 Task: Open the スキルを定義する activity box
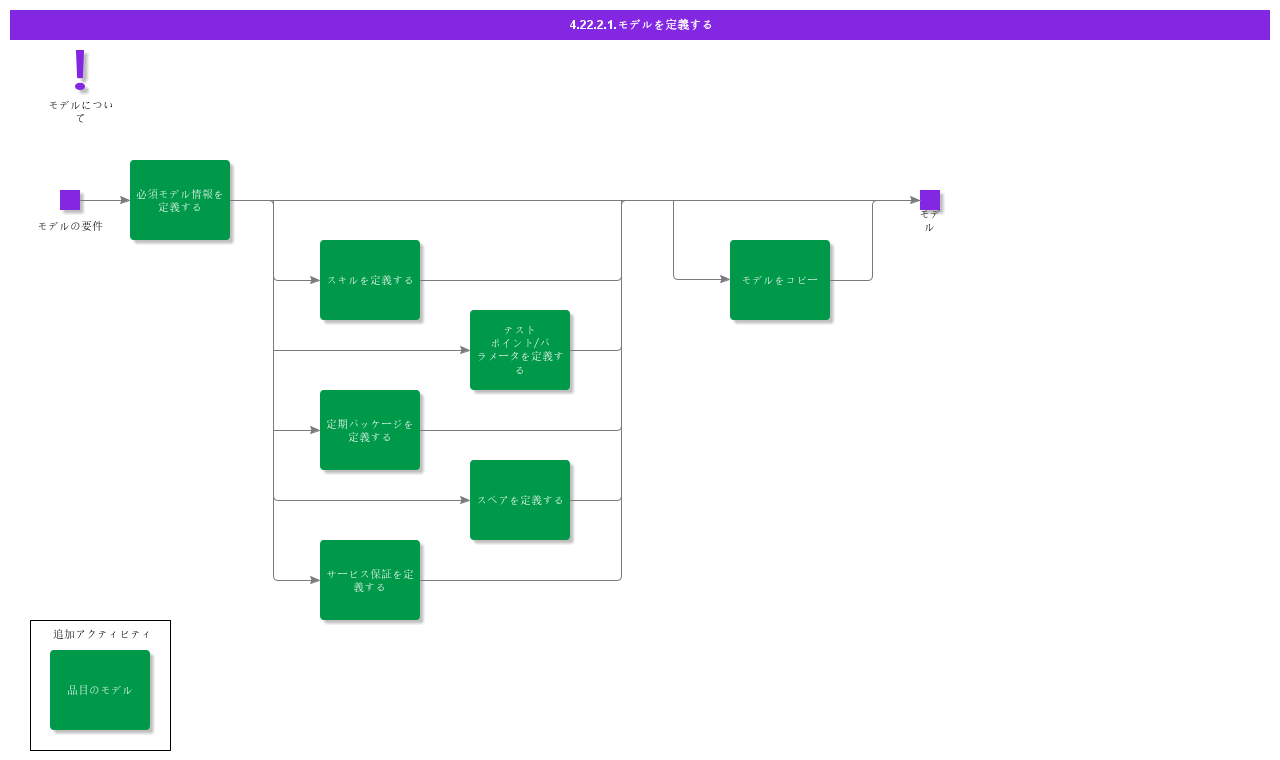coord(370,280)
